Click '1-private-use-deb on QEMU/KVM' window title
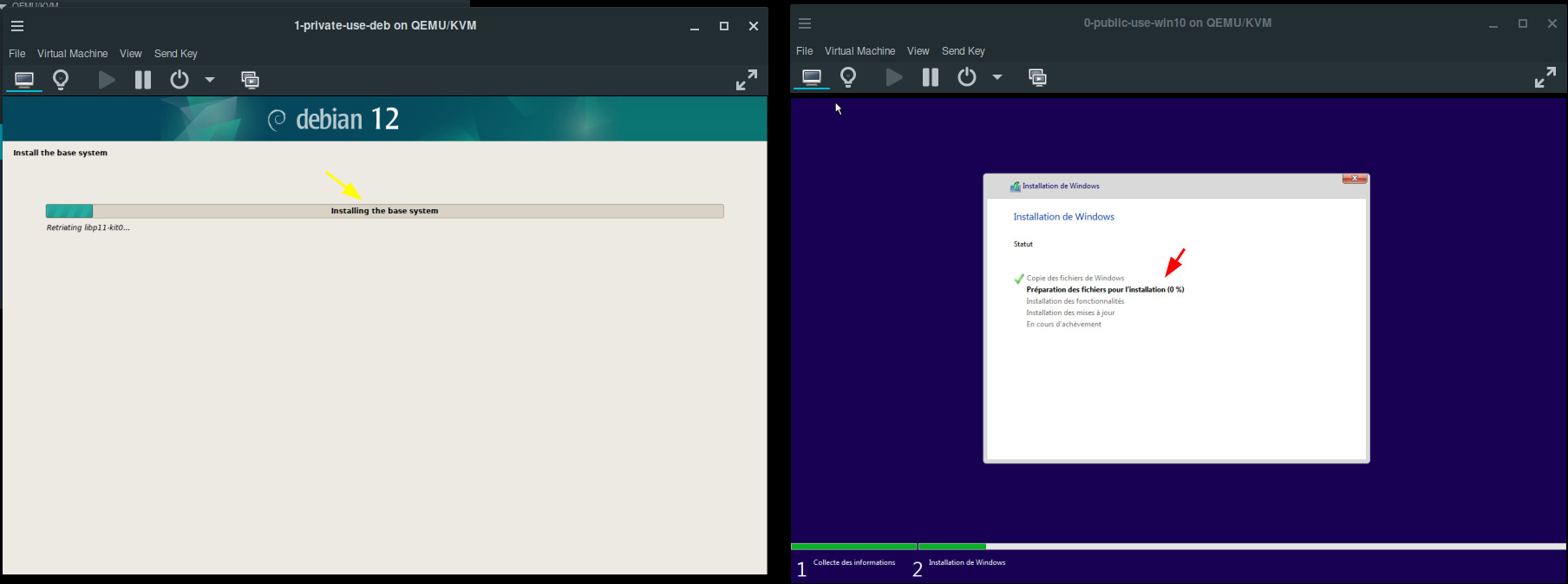1568x584 pixels. (x=385, y=25)
